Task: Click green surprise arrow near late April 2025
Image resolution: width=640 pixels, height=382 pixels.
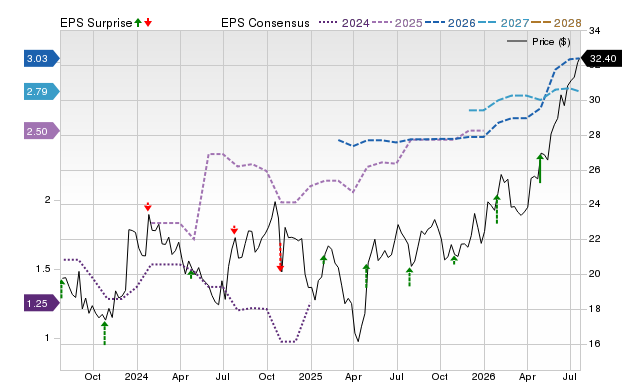Action: pos(366,276)
